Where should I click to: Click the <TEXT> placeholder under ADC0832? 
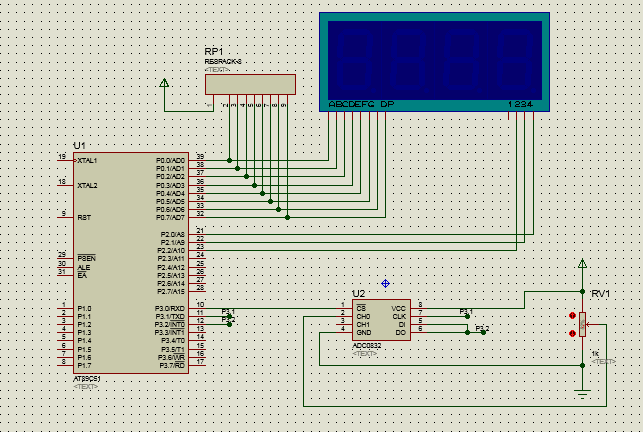[x=365, y=353]
